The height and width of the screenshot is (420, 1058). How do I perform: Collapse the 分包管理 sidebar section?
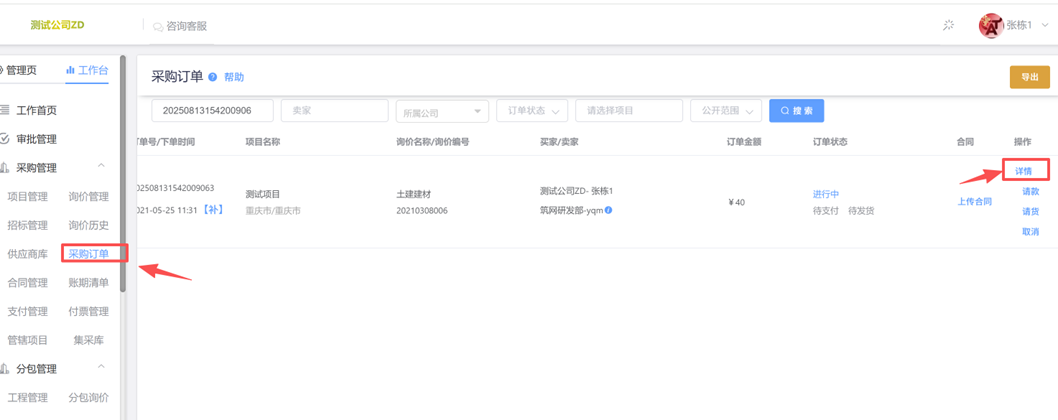pyautogui.click(x=101, y=368)
